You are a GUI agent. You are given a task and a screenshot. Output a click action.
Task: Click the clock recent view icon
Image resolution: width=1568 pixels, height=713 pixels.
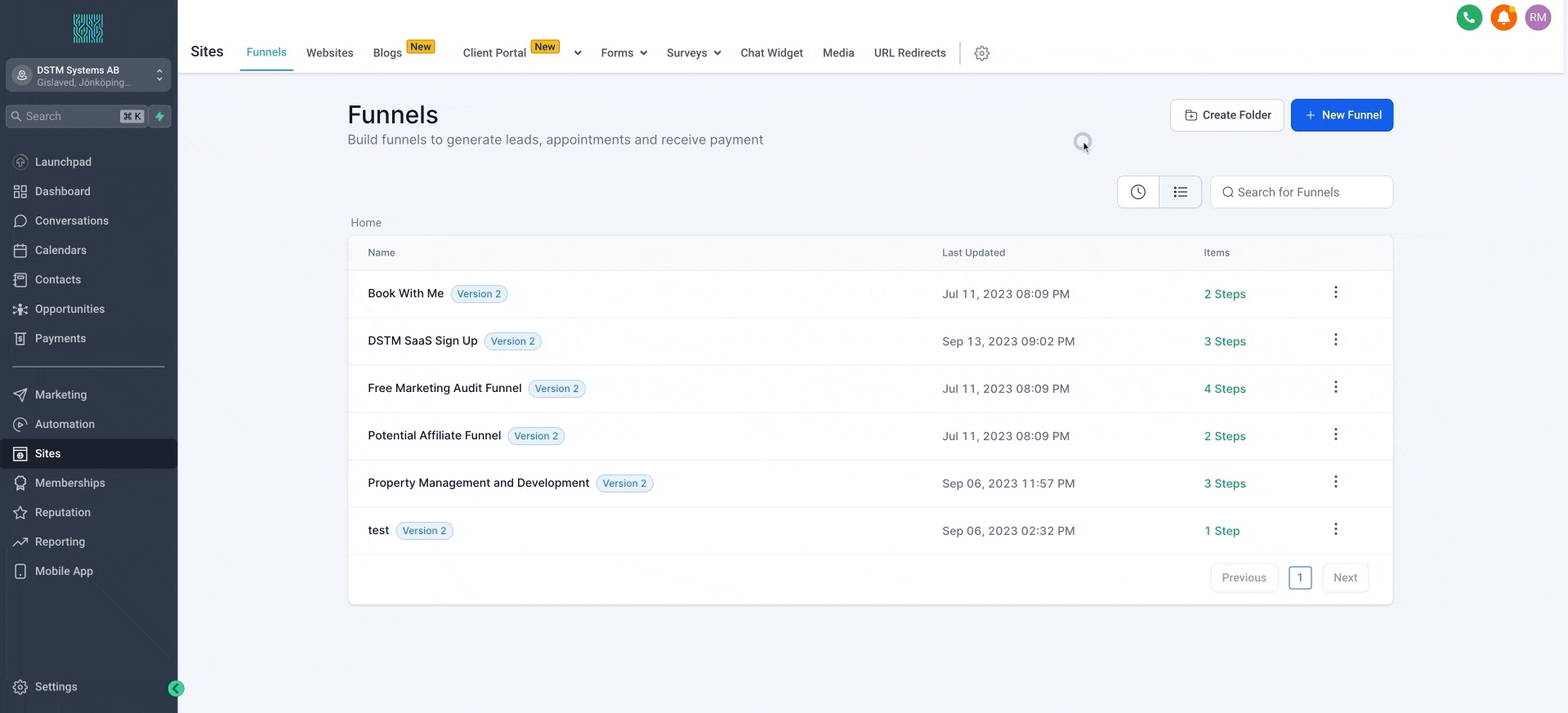point(1137,192)
